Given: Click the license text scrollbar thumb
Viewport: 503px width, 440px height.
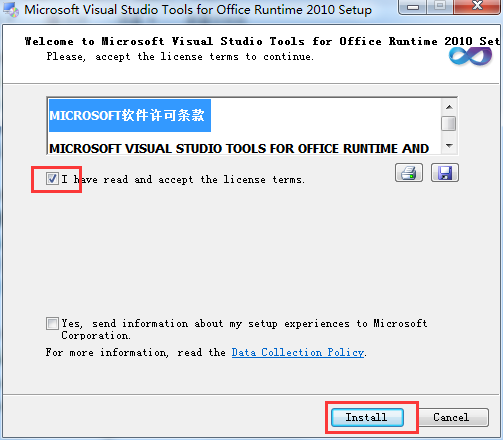Looking at the screenshot, I should click(x=449, y=124).
